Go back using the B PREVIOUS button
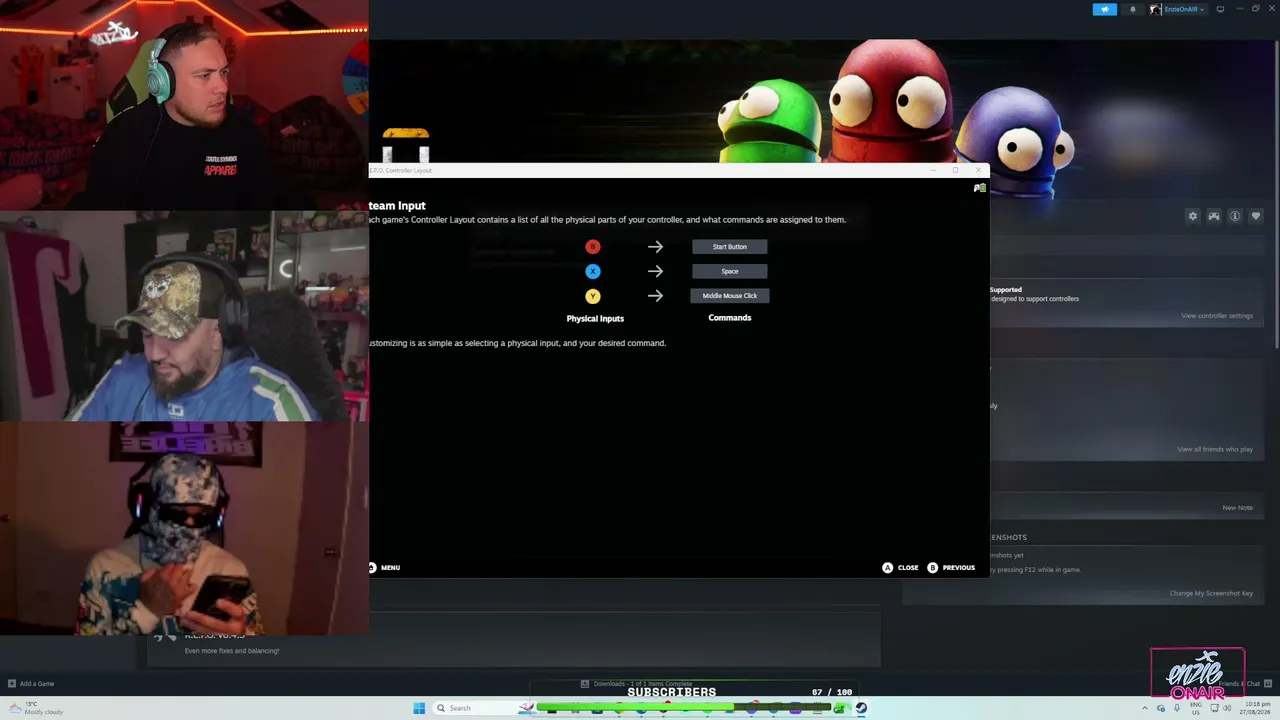The width and height of the screenshot is (1280, 720). pyautogui.click(x=951, y=568)
